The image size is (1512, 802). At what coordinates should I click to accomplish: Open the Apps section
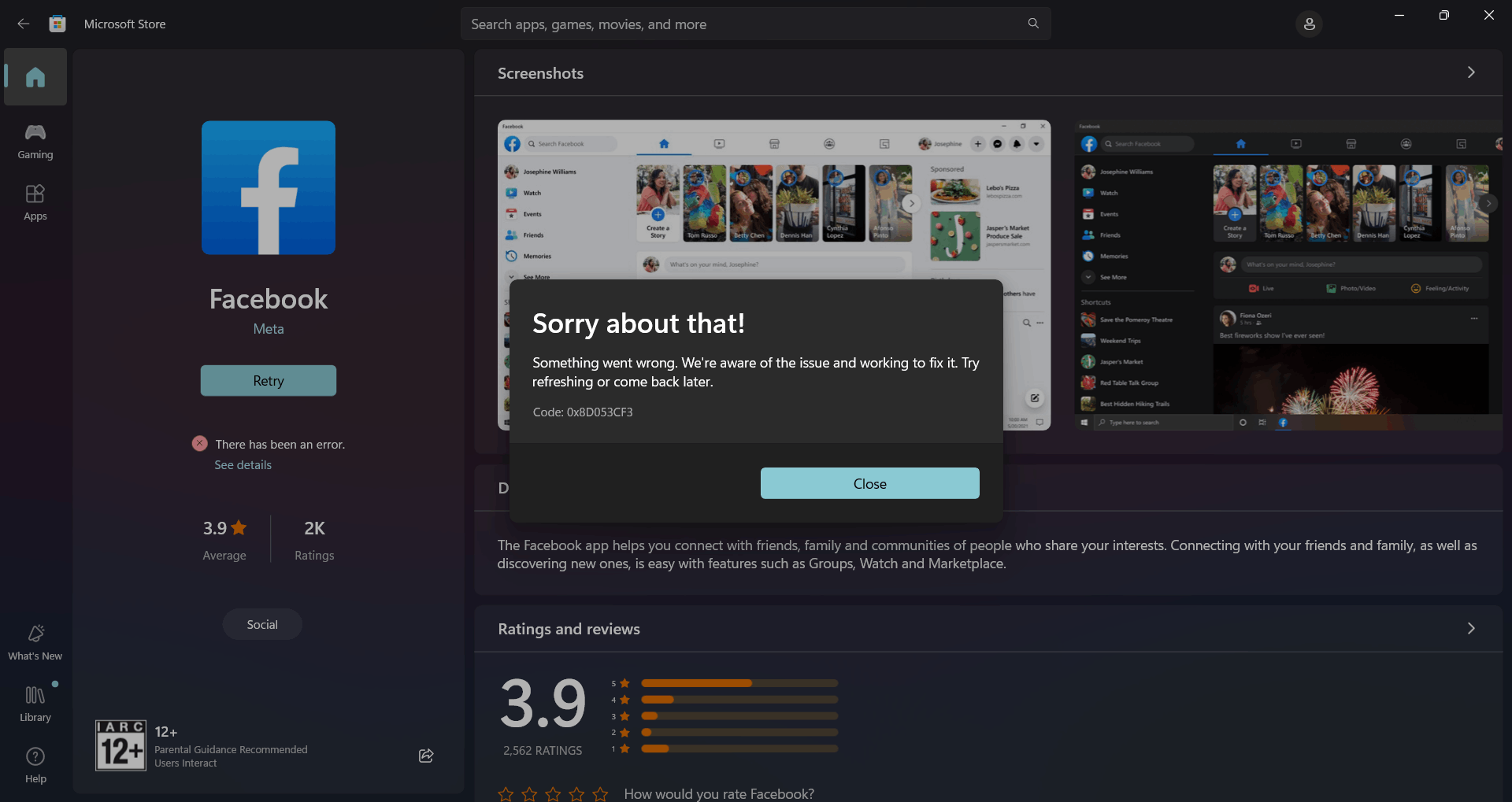coord(35,203)
